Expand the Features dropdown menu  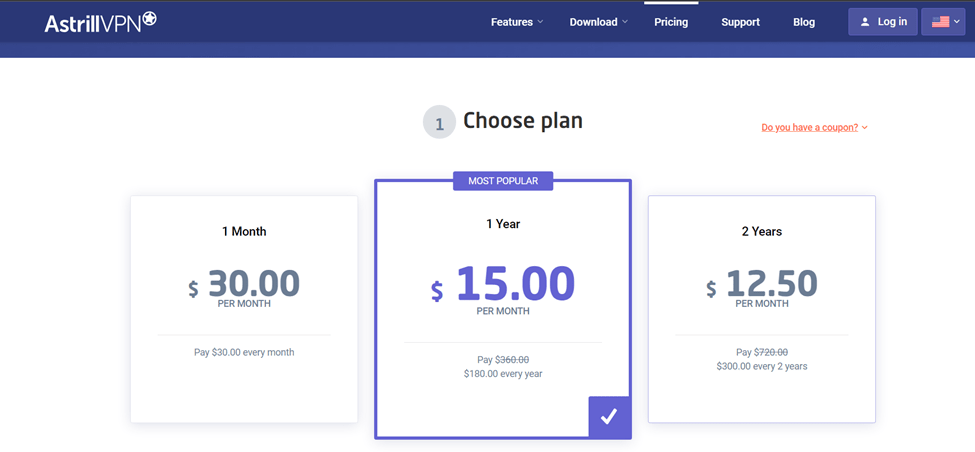coord(516,22)
